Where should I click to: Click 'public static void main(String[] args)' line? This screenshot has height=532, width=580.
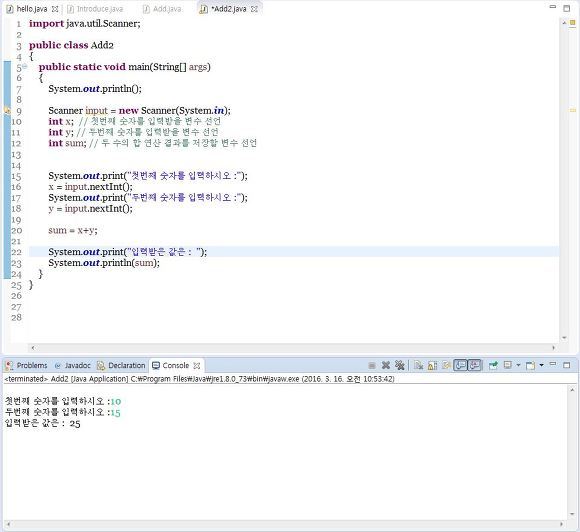click(125, 67)
